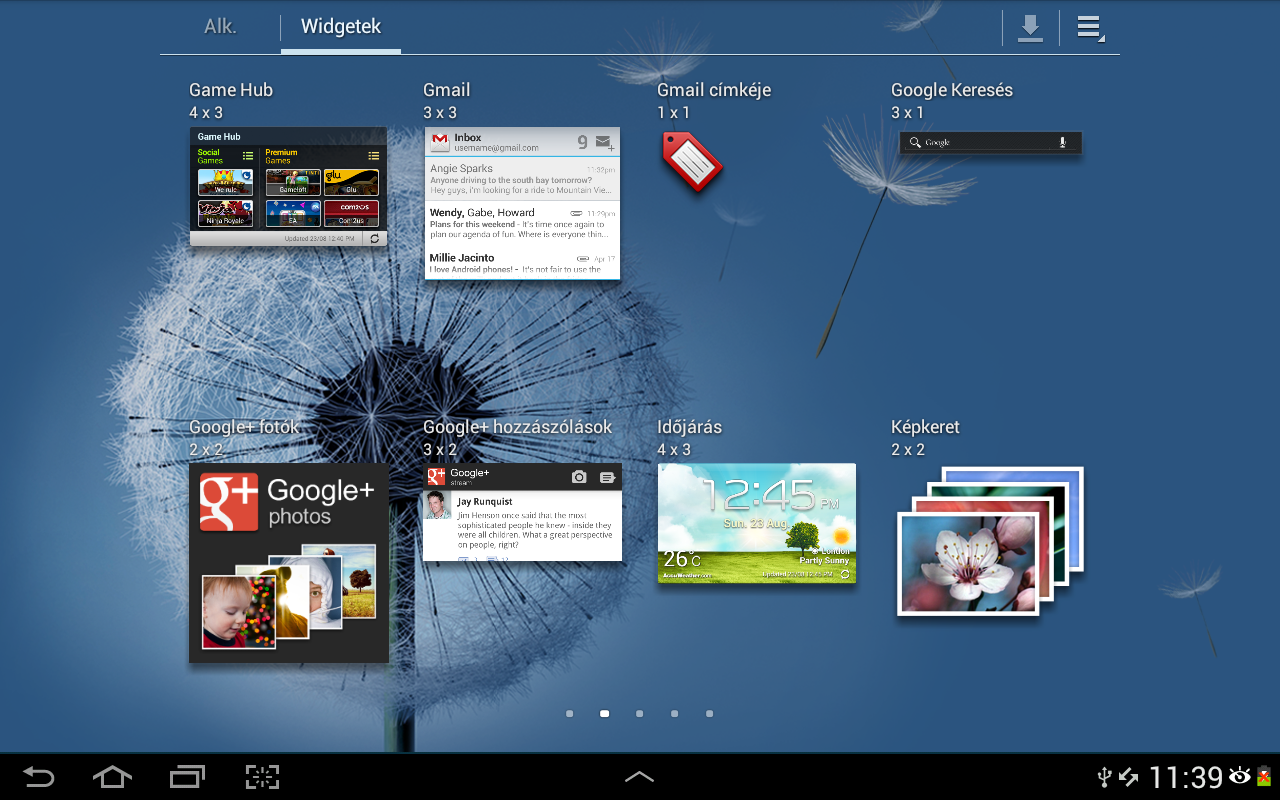Tap the microphone icon in Google search widget

(x=1063, y=143)
